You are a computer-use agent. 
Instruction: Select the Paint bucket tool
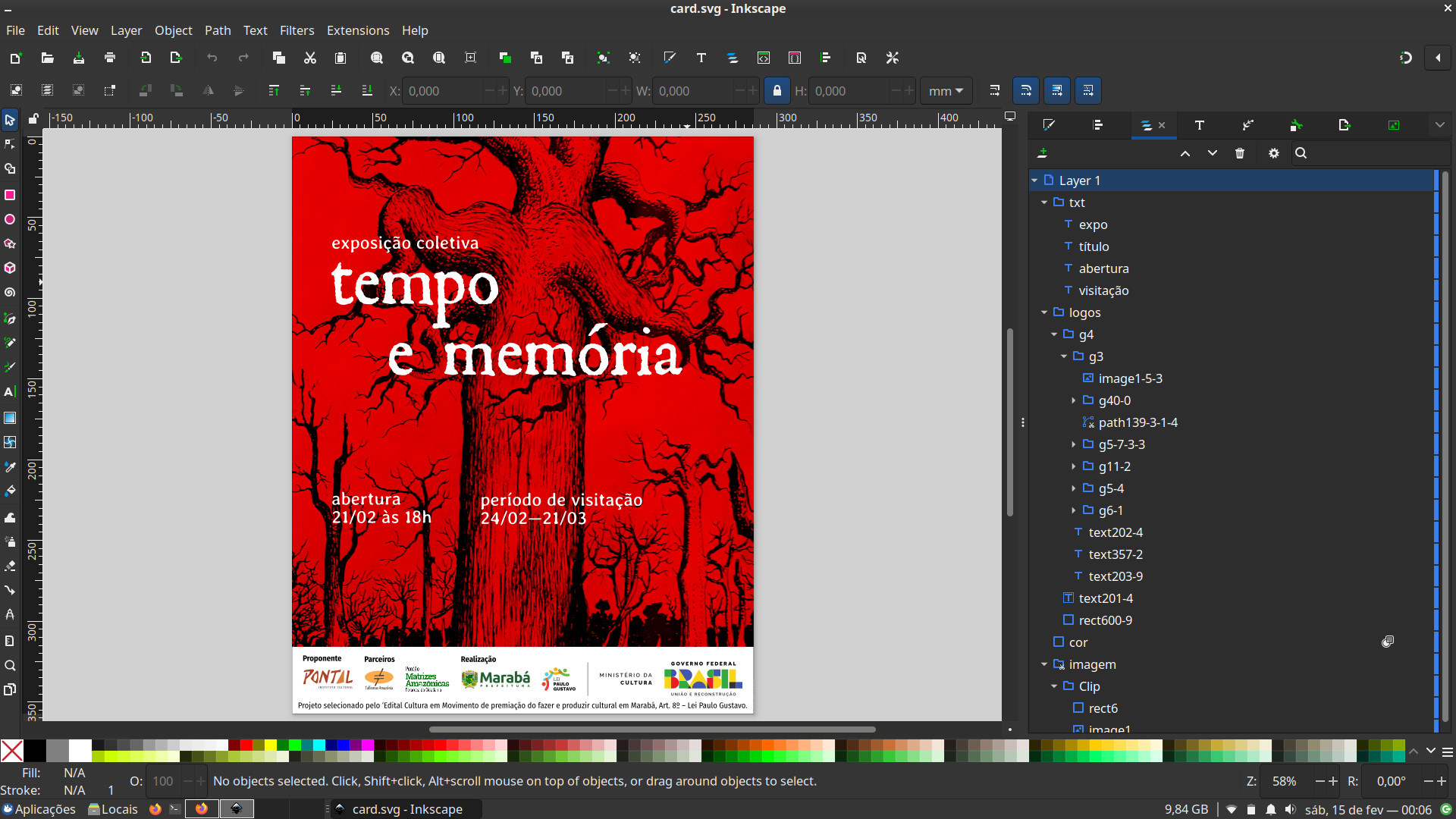(10, 491)
